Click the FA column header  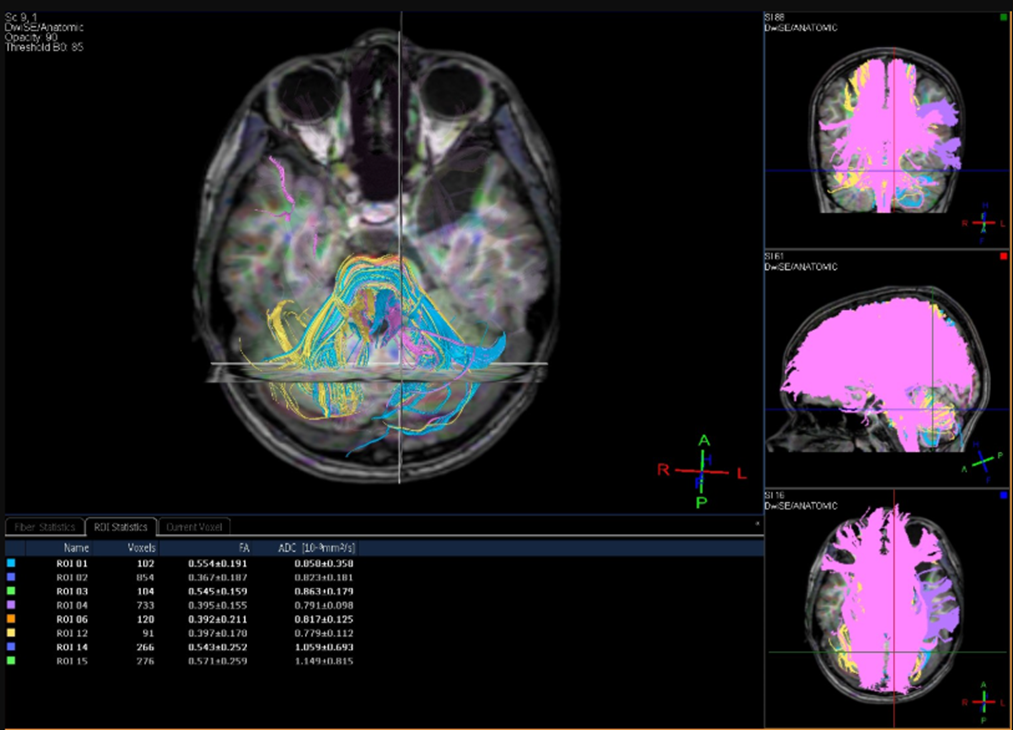pos(241,548)
